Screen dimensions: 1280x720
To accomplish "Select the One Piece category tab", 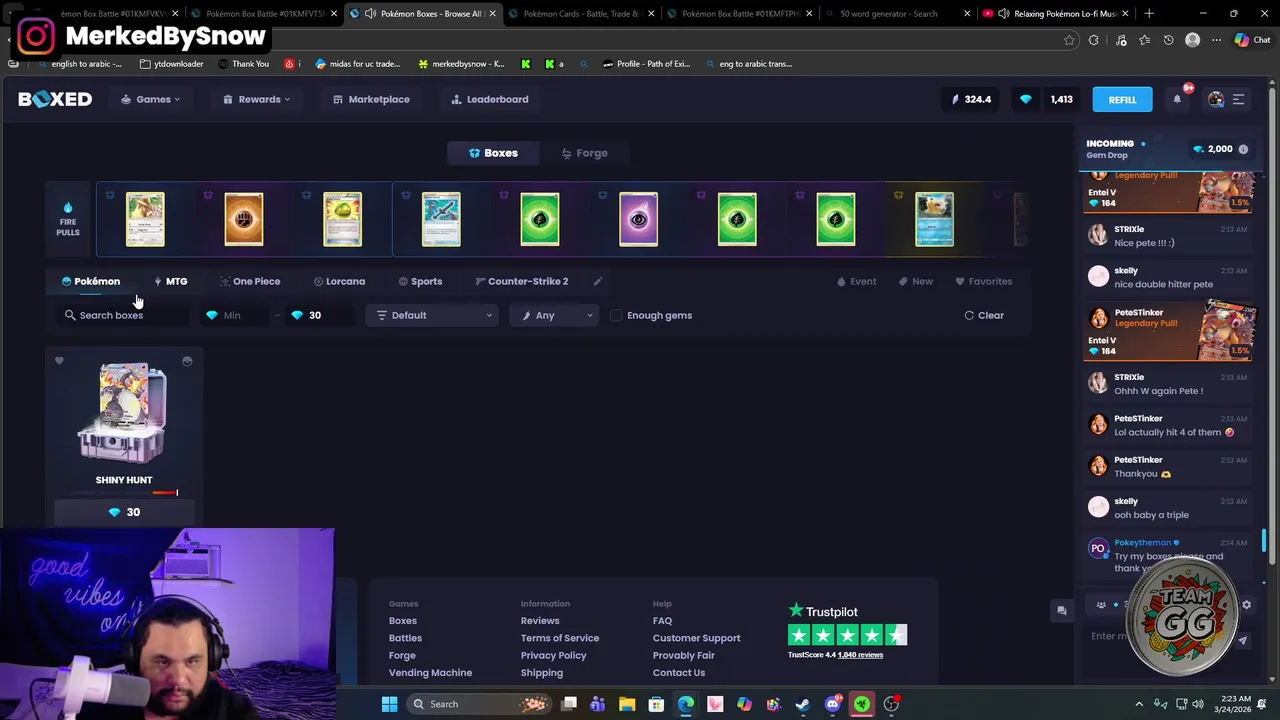I will [x=250, y=281].
